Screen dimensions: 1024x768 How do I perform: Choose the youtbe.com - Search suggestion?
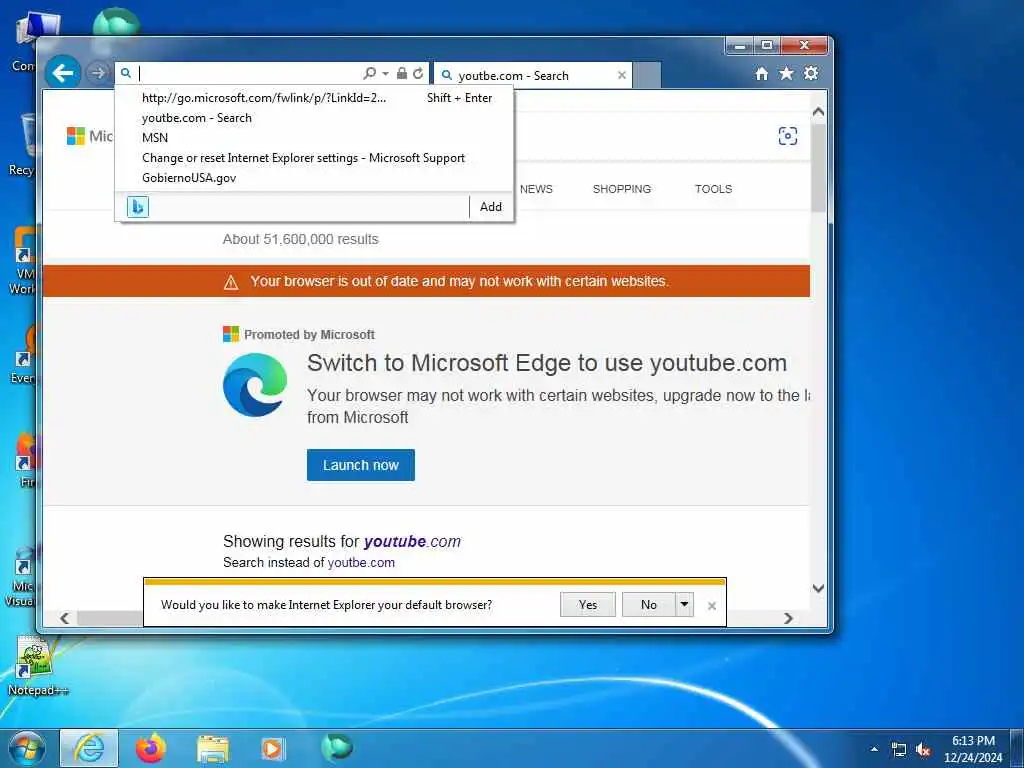[x=314, y=118]
